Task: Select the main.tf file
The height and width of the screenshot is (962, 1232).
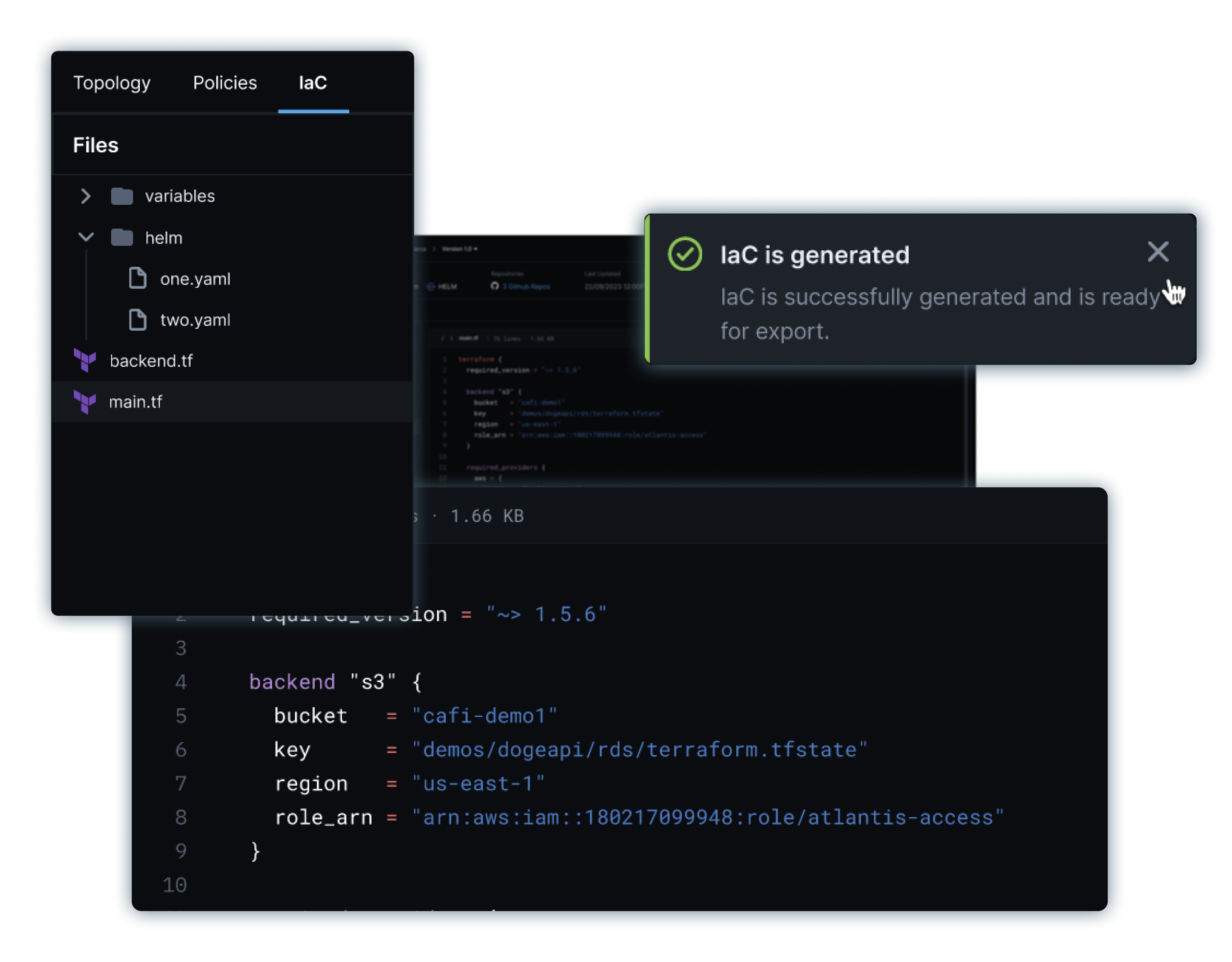Action: (x=232, y=402)
